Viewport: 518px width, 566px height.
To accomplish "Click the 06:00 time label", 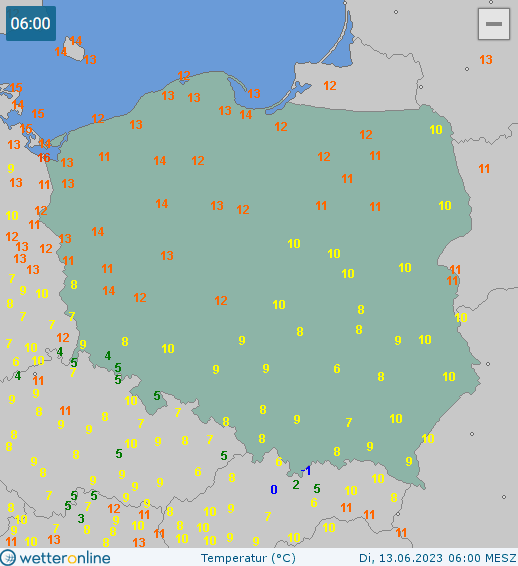I will tap(31, 23).
